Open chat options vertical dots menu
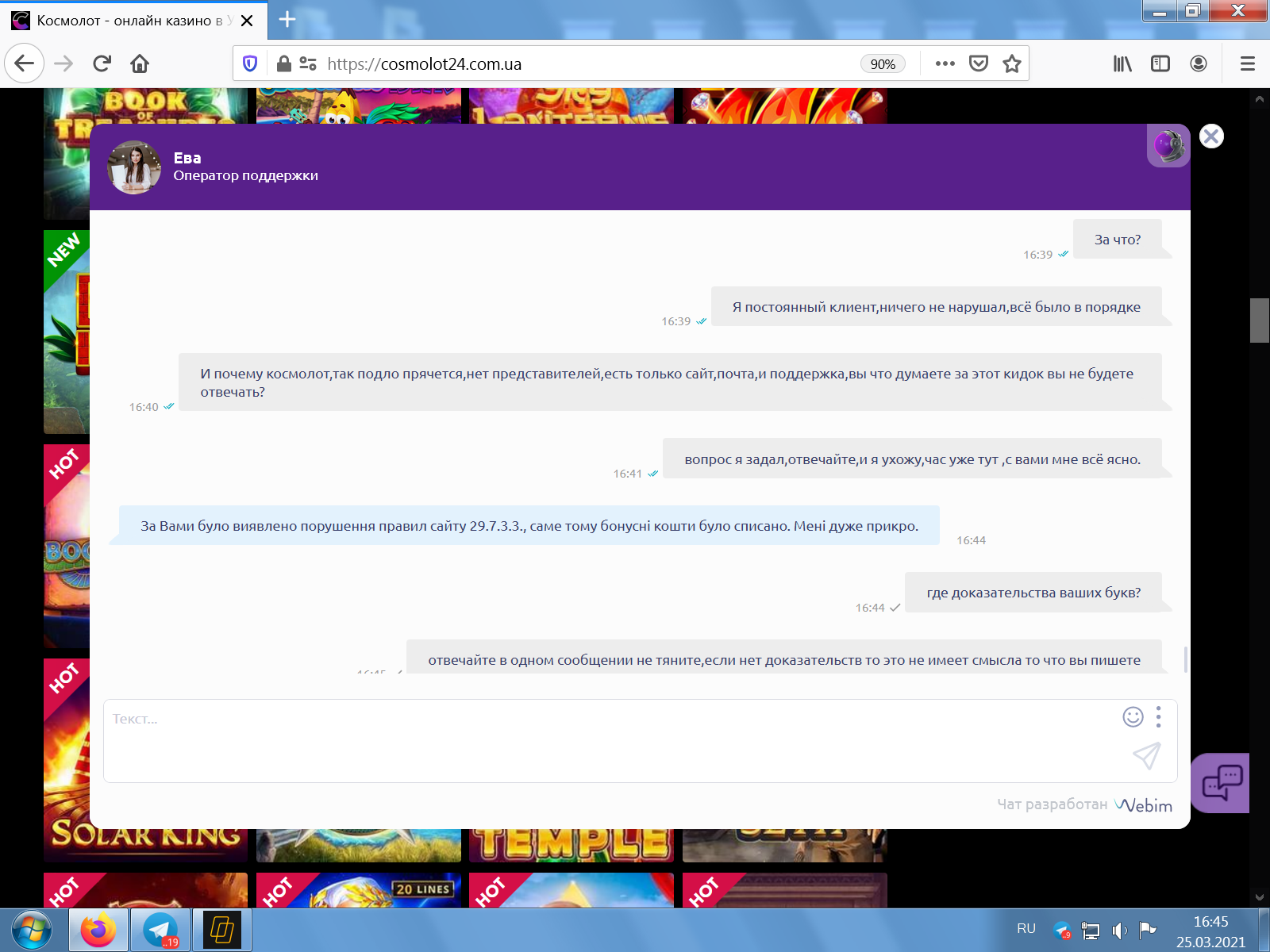Viewport: 1270px width, 952px height. coord(1159,717)
